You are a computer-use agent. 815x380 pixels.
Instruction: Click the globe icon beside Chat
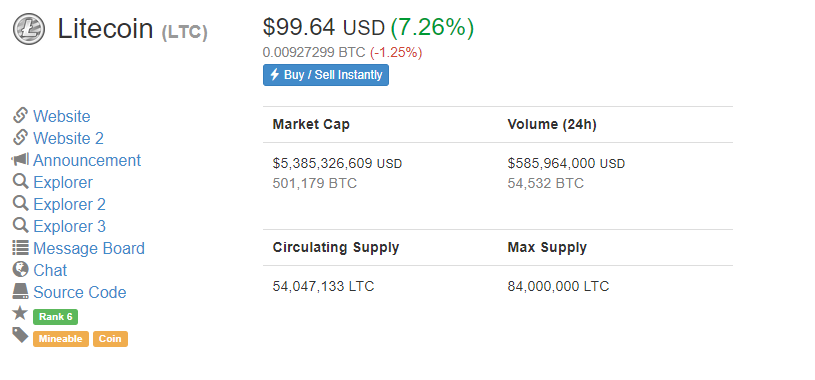click(x=20, y=269)
